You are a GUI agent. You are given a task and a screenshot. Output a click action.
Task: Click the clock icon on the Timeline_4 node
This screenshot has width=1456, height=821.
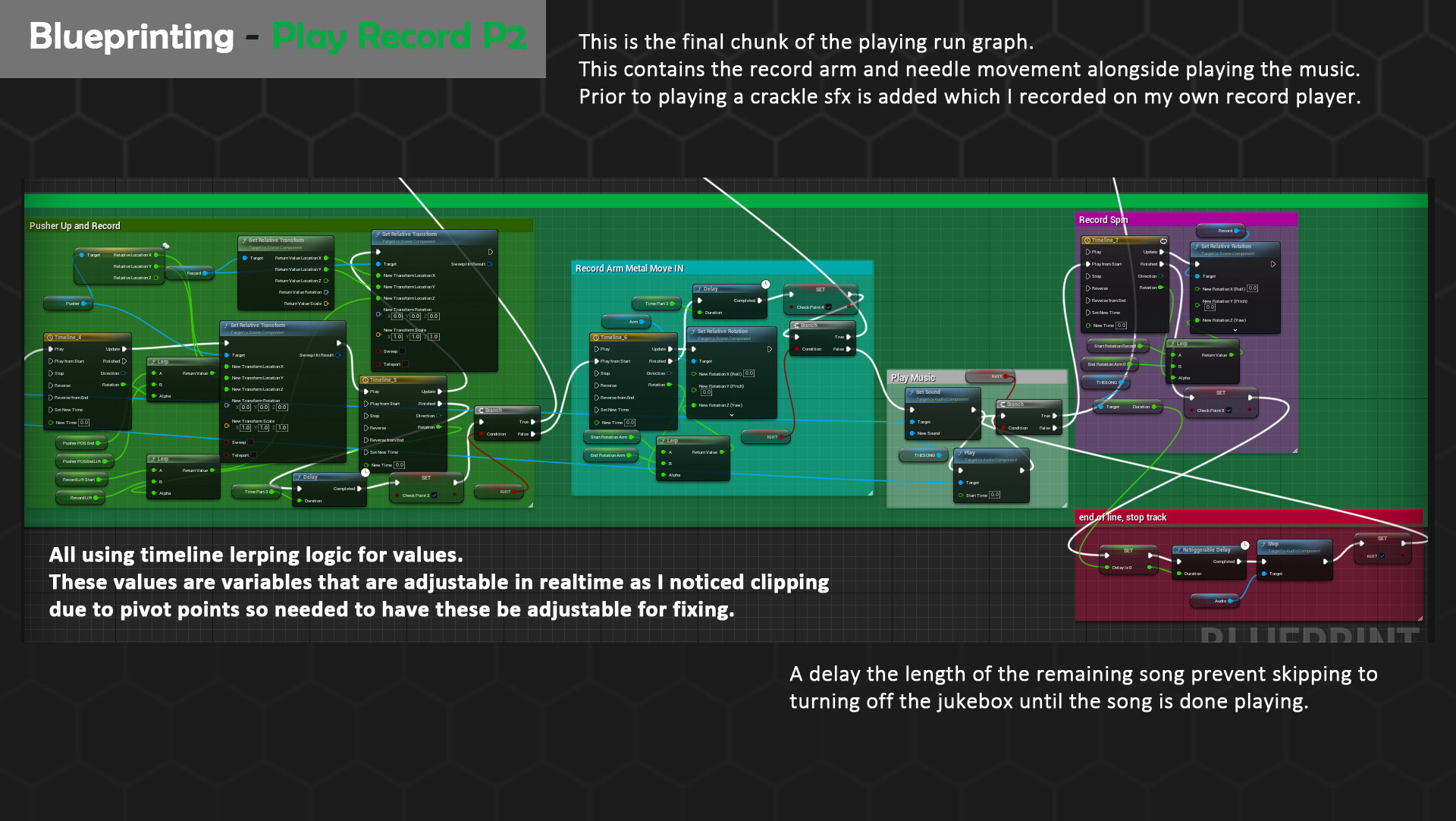pos(52,336)
